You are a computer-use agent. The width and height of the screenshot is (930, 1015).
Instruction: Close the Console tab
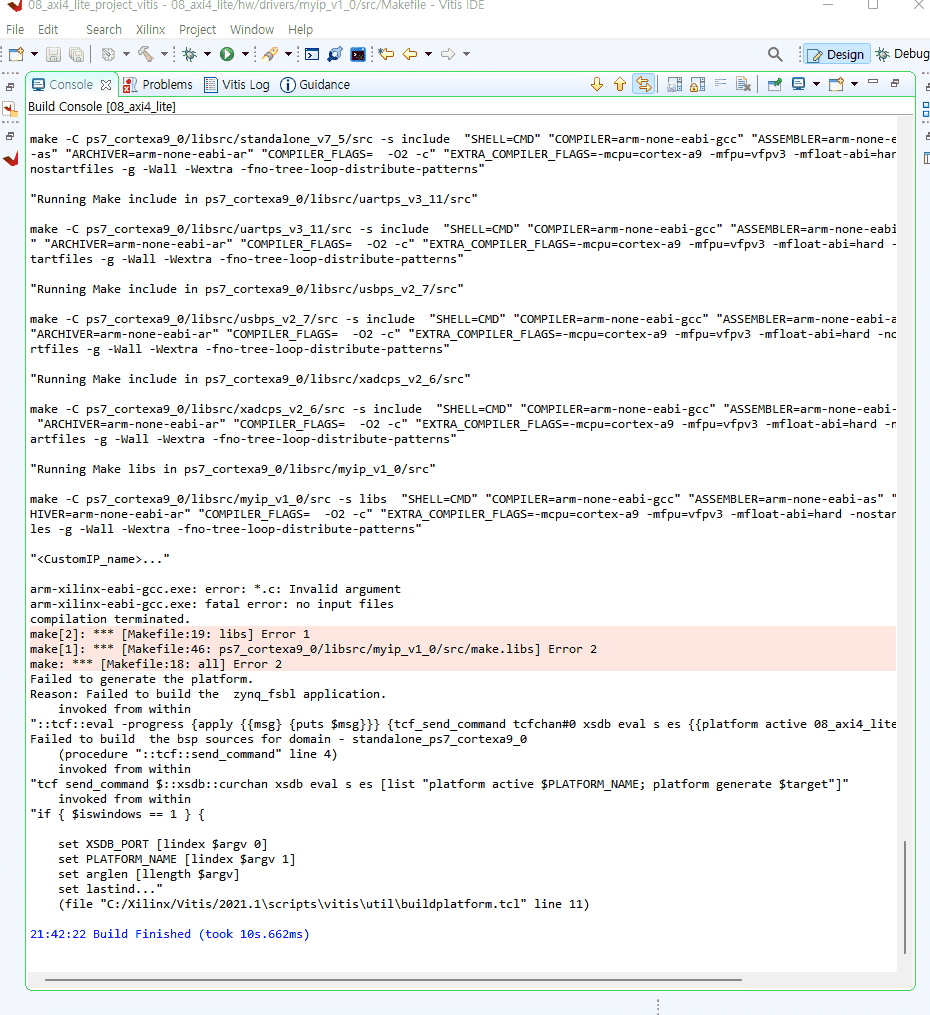[x=106, y=85]
